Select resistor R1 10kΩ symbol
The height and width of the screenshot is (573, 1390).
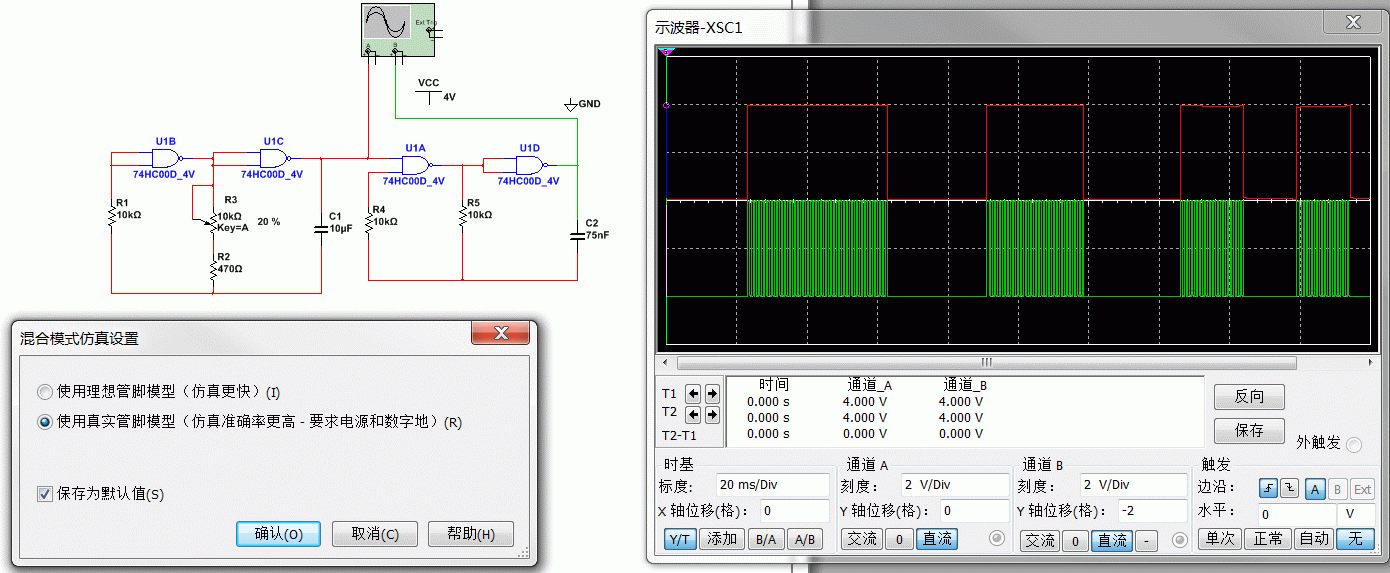pyautogui.click(x=112, y=214)
